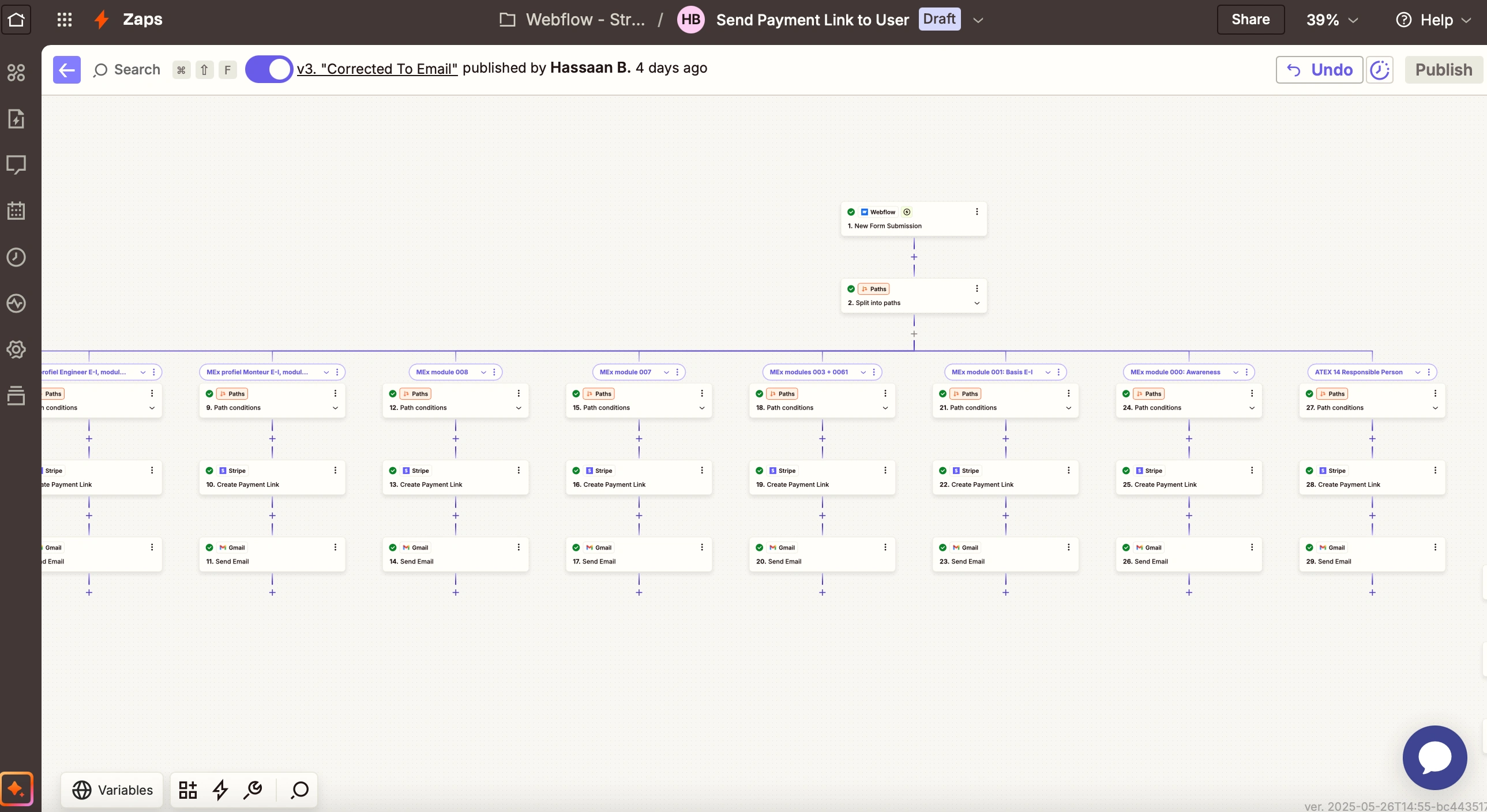The width and height of the screenshot is (1487, 812).
Task: Click the back arrow button
Action: [x=66, y=70]
